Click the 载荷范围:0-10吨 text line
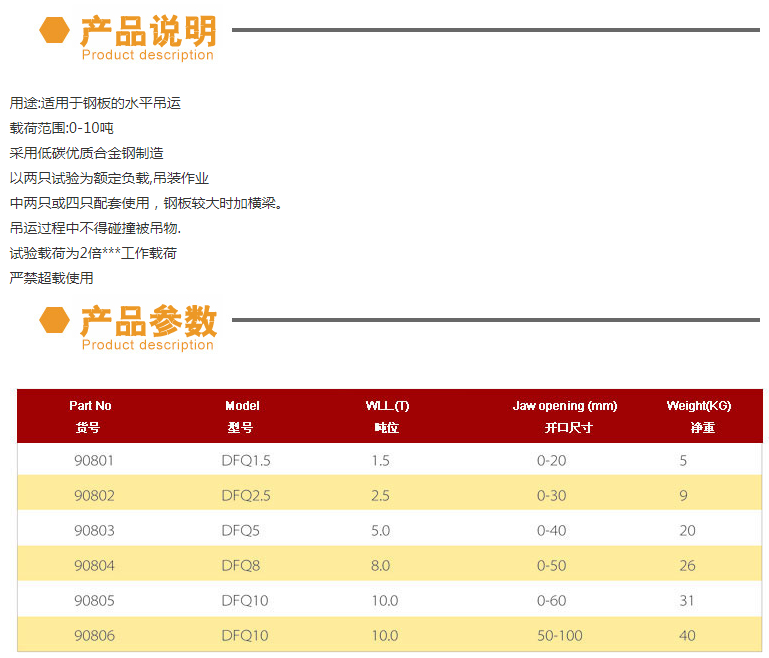The height and width of the screenshot is (658, 769). tap(62, 128)
